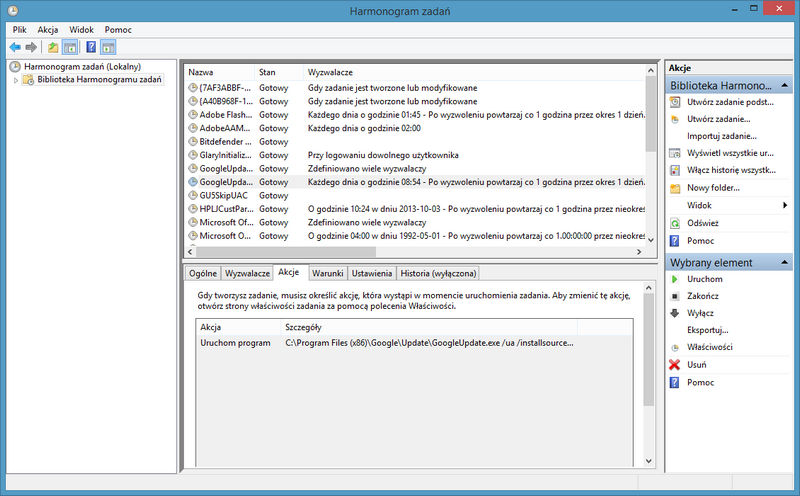
Task: Click the green Uruchom play icon
Action: pos(675,279)
